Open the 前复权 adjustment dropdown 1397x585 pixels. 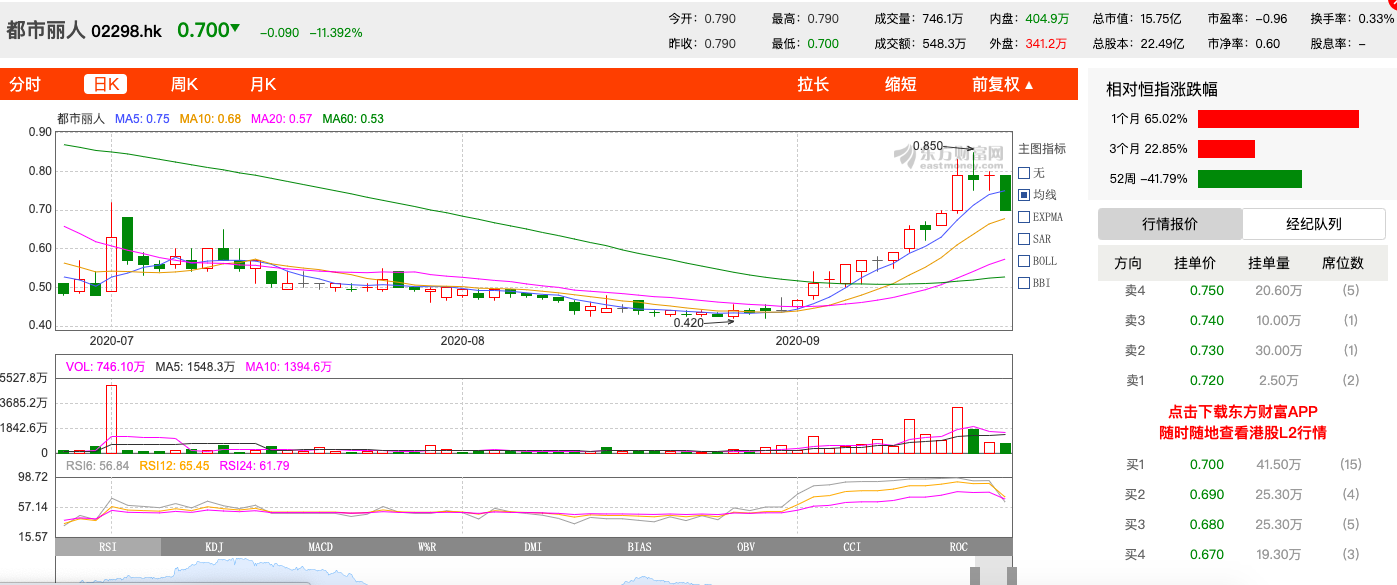tap(1003, 84)
